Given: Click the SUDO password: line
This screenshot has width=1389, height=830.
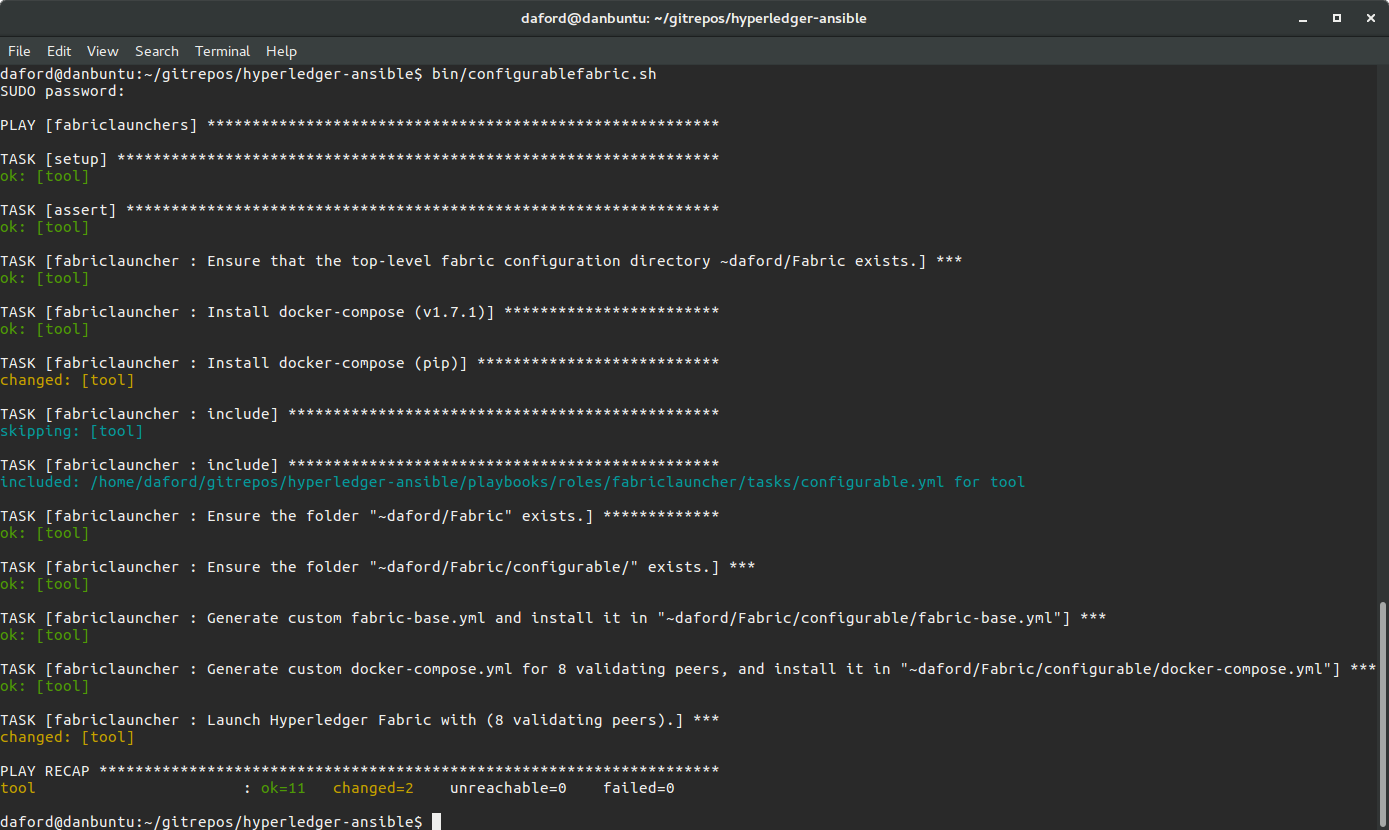Looking at the screenshot, I should click(63, 91).
